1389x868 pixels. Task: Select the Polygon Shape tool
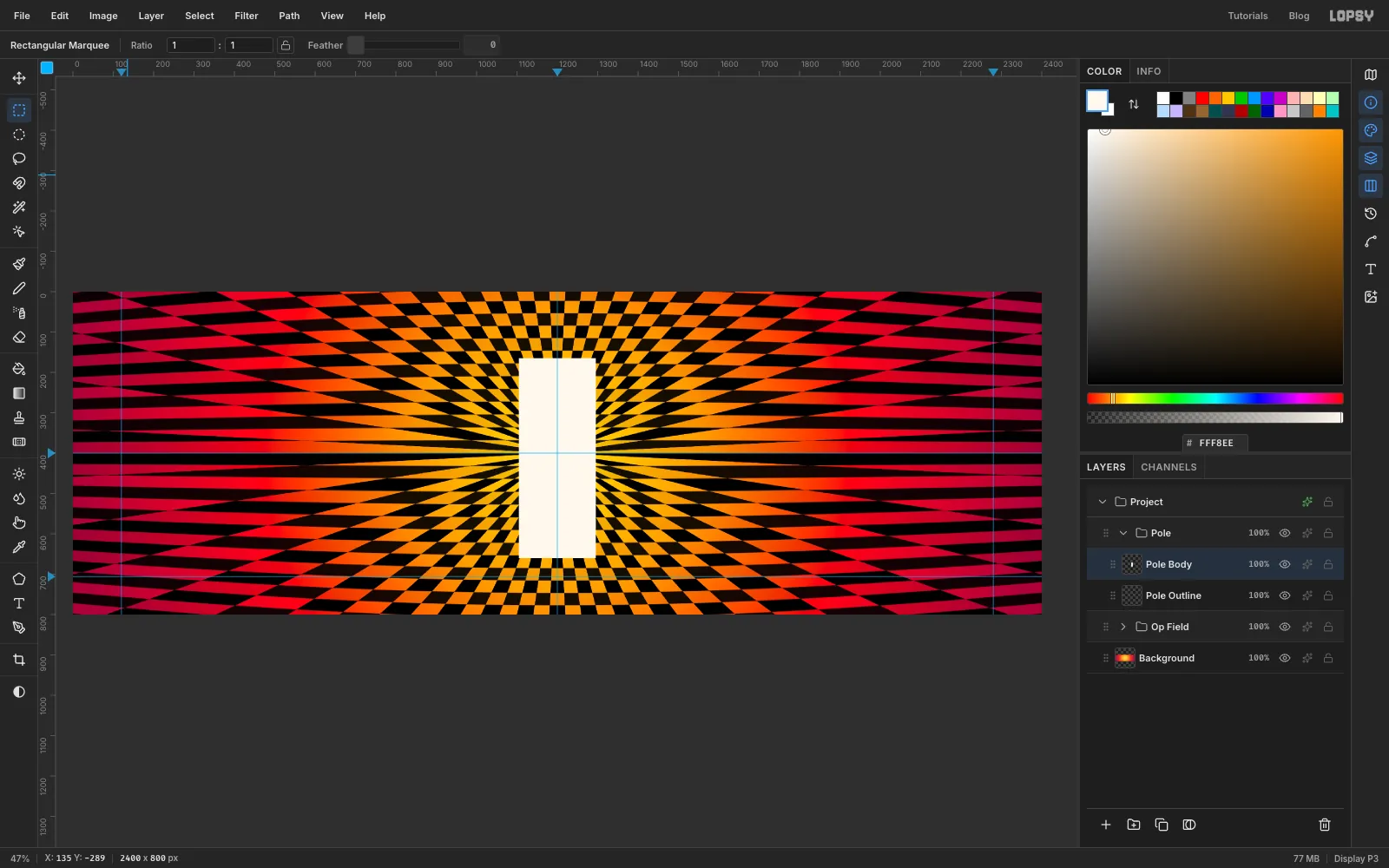tap(19, 579)
